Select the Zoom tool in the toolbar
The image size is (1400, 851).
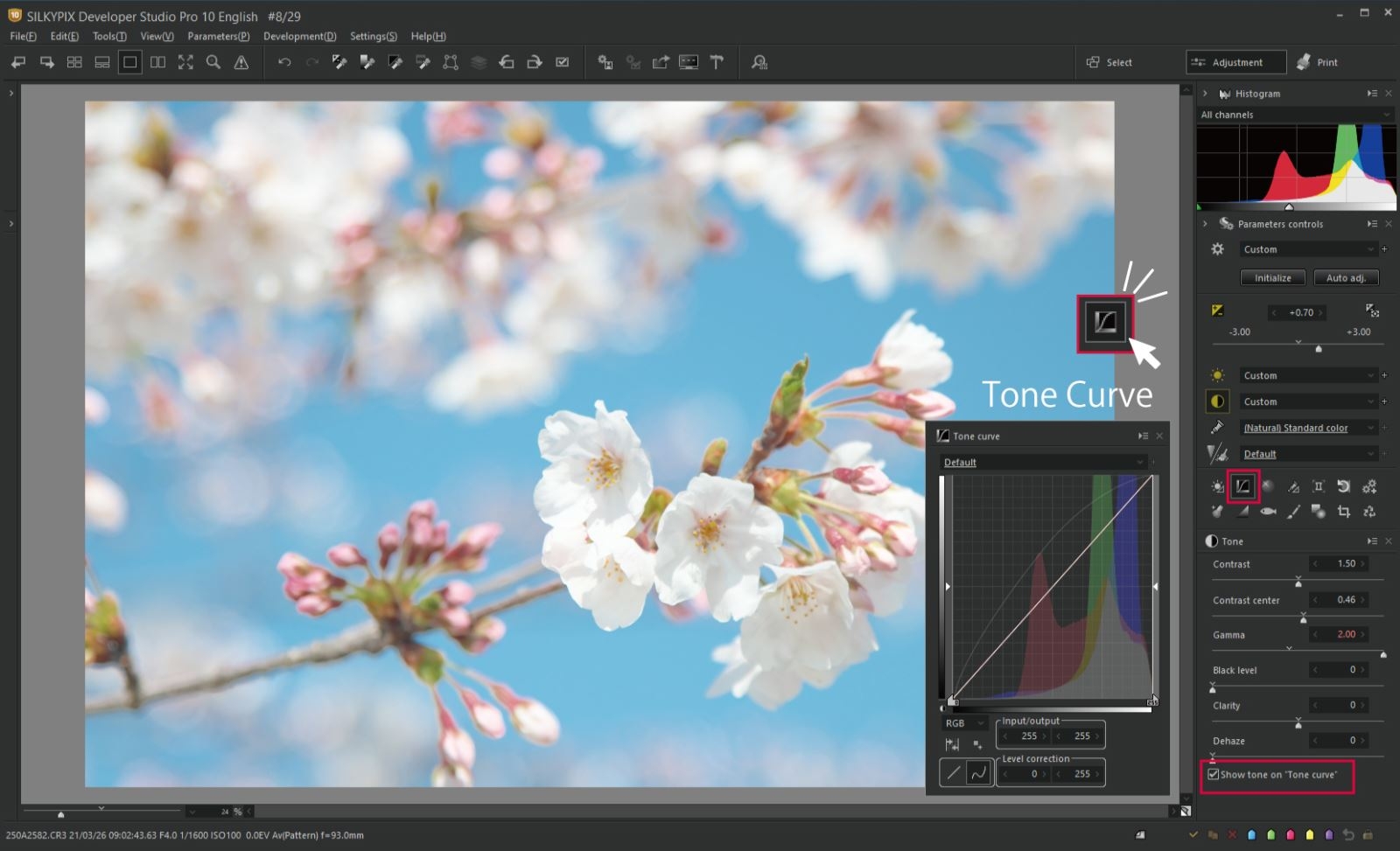(213, 62)
